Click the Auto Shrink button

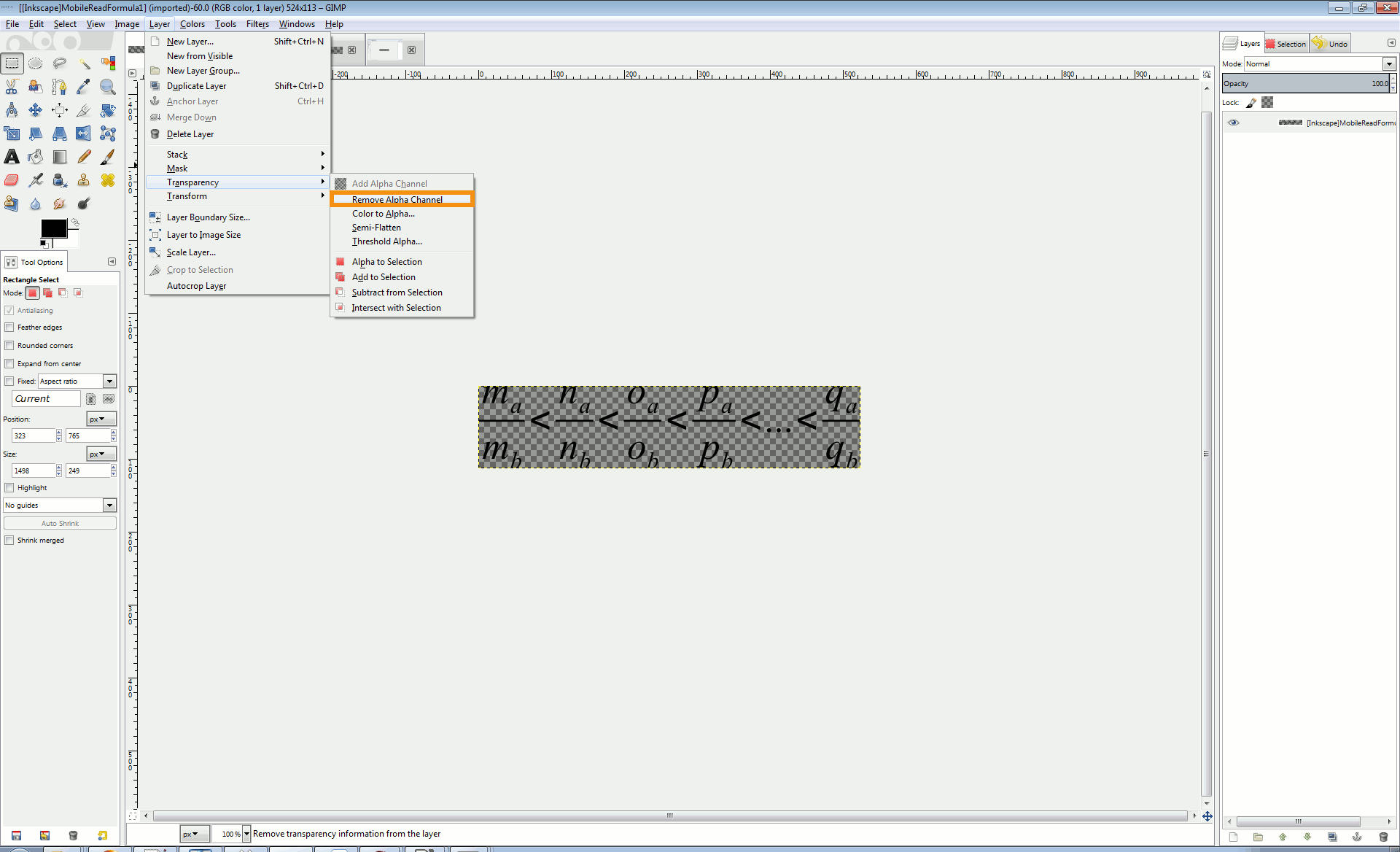click(60, 524)
